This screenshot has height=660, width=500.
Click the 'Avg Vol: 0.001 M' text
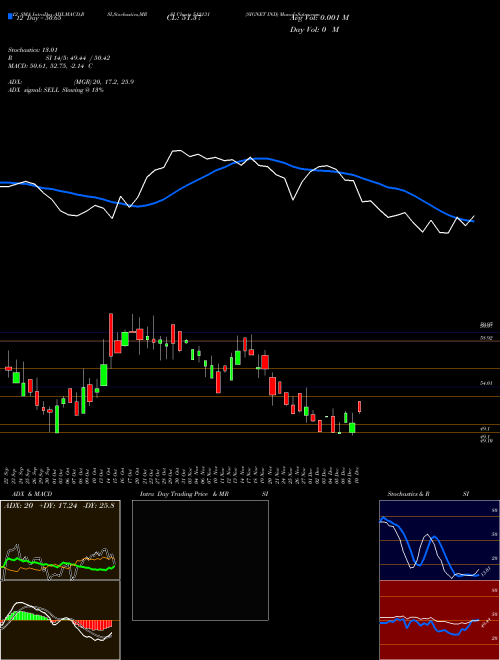pos(319,18)
